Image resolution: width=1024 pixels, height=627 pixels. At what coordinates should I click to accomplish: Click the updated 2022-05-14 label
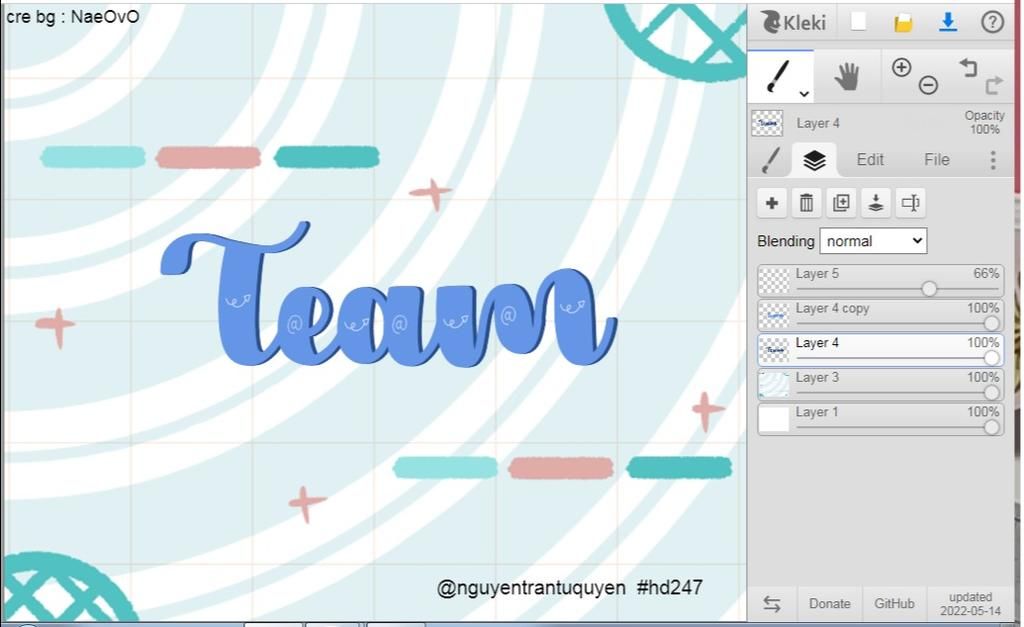tap(970, 604)
